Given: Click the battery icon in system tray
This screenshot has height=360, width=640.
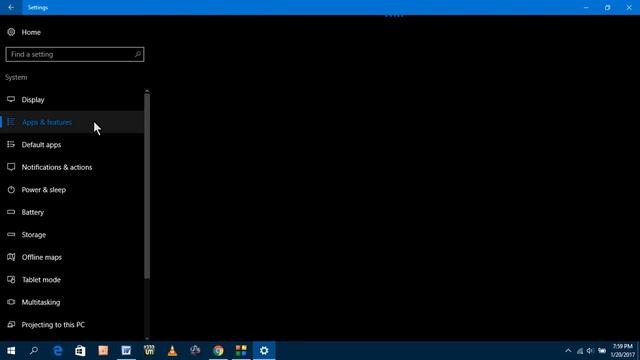Looking at the screenshot, I should (x=602, y=351).
